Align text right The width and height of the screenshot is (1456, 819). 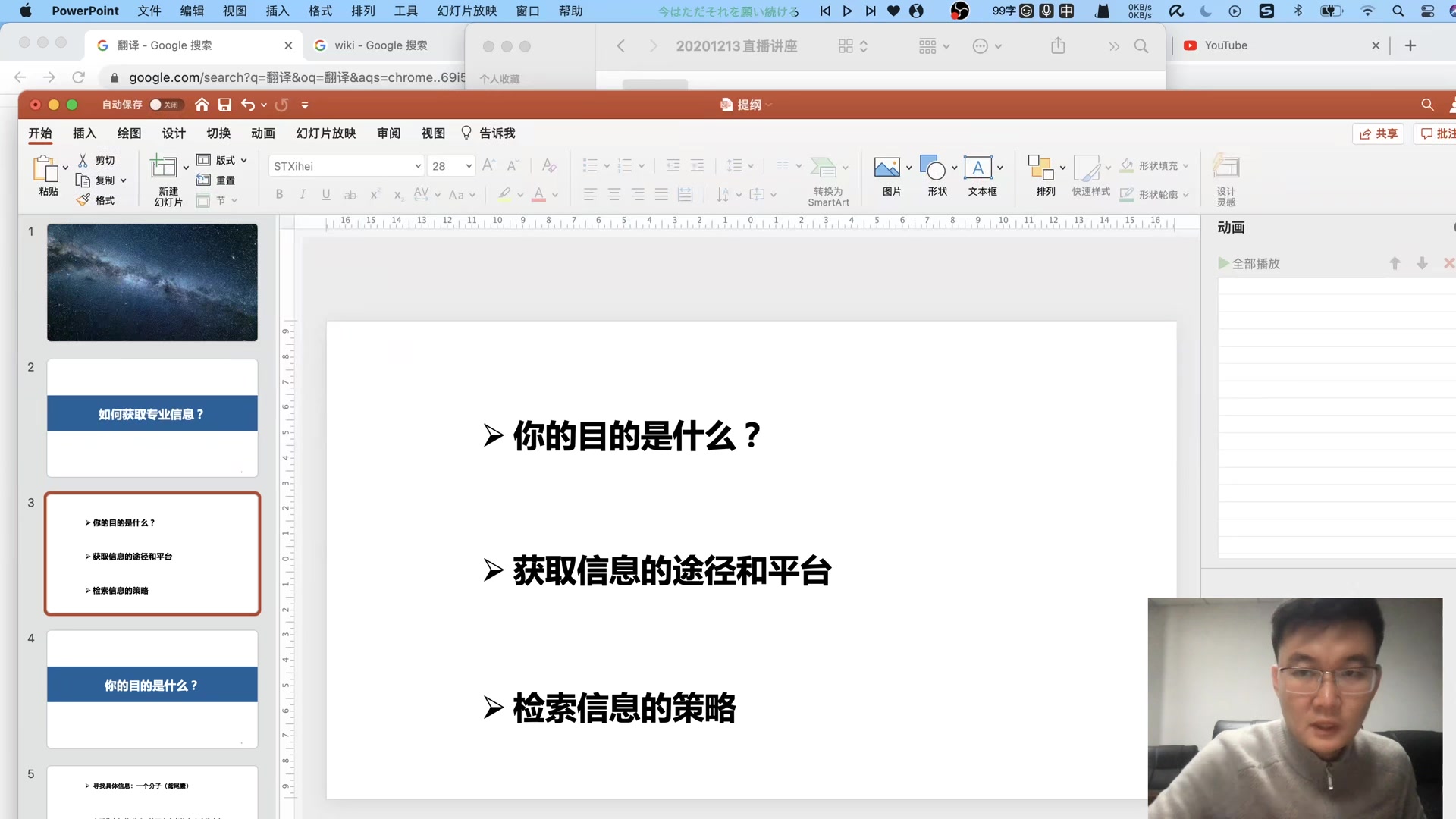(x=638, y=194)
